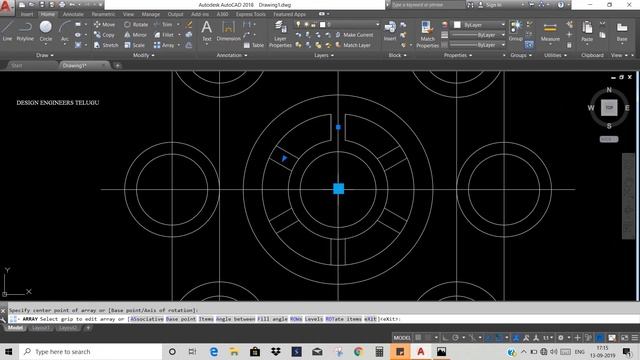Toggle ortho mode in status bar
640x360 pixels.
(x=445, y=338)
